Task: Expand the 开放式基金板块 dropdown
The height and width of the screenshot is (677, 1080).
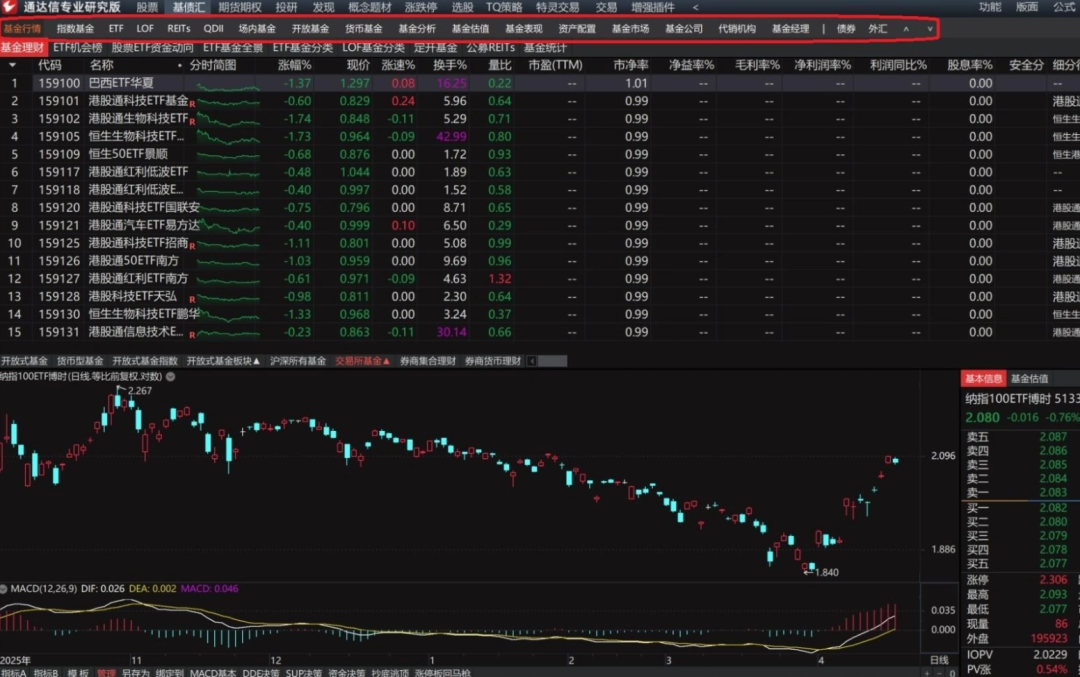Action: (223, 361)
